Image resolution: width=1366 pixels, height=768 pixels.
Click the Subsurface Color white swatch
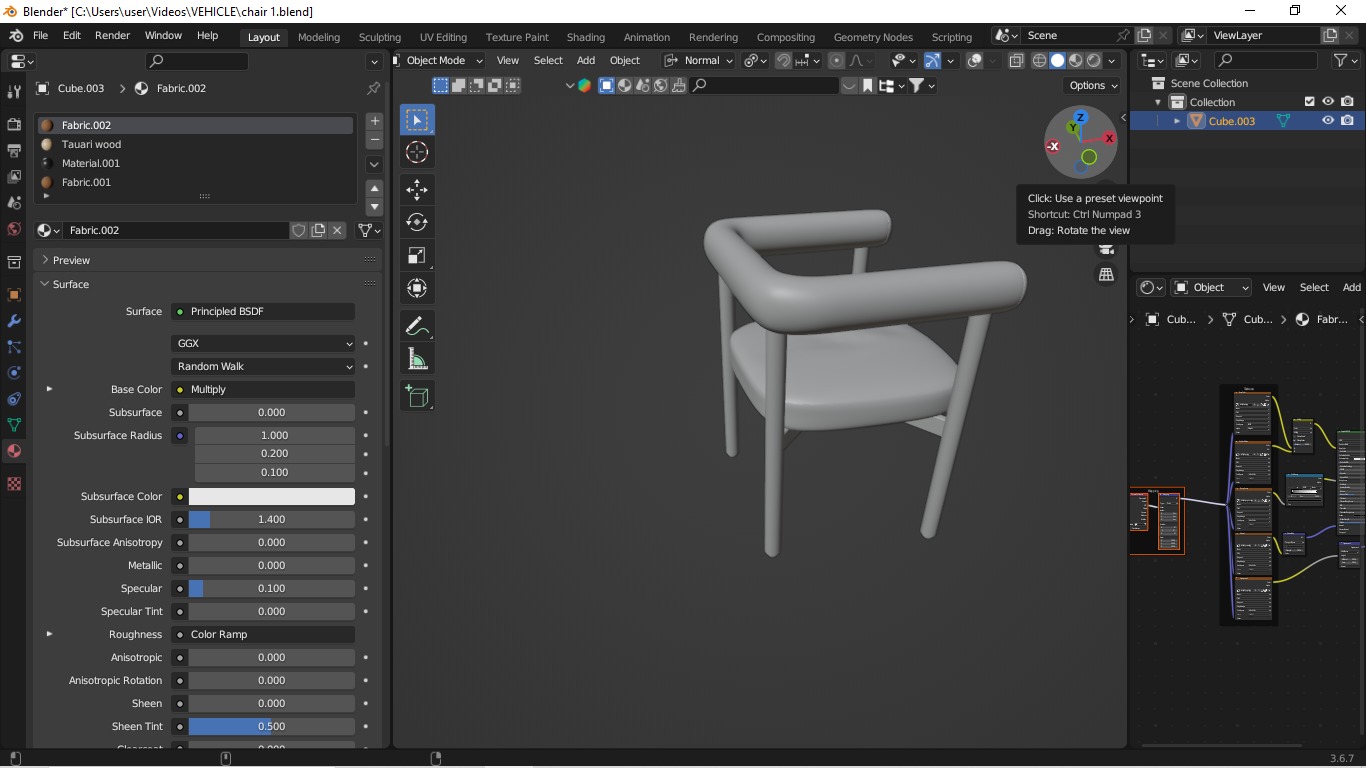(x=271, y=496)
